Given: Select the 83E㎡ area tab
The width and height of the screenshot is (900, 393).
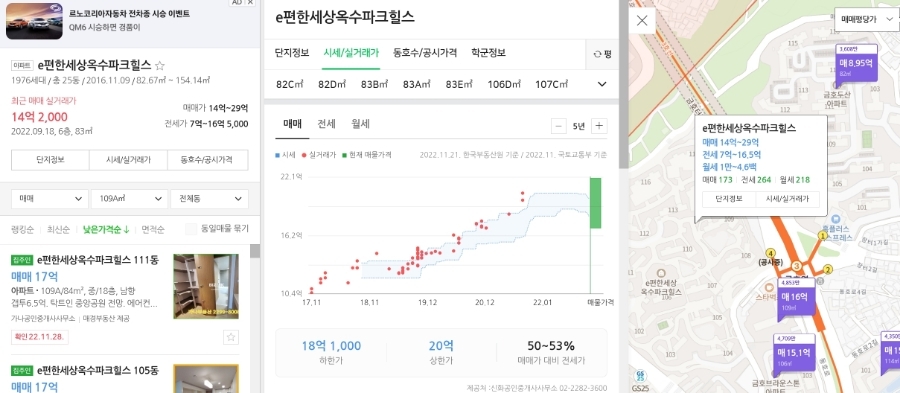Looking at the screenshot, I should pos(459,85).
